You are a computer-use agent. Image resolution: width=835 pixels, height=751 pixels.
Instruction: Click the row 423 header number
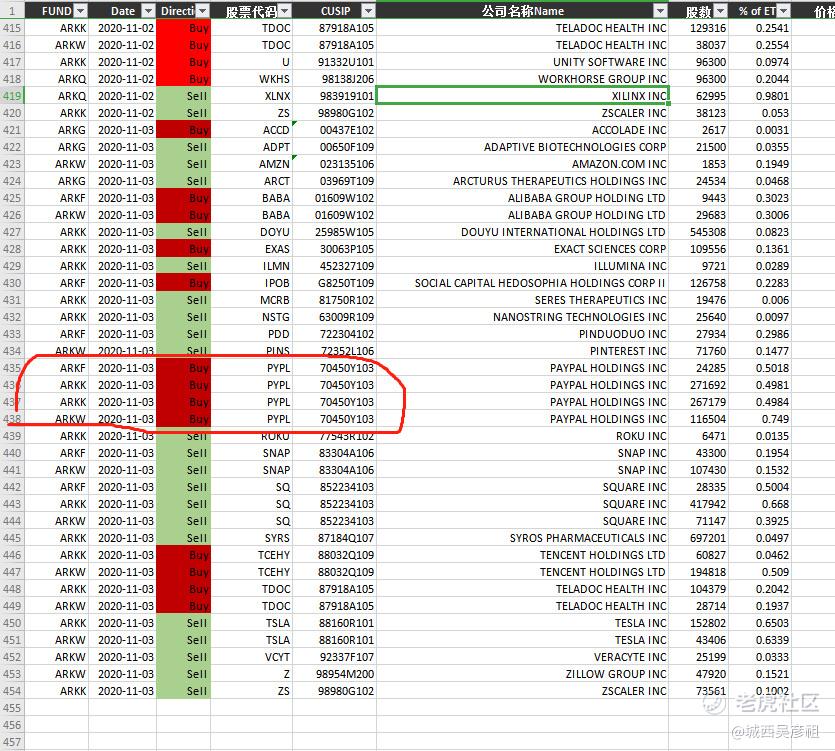(x=12, y=164)
